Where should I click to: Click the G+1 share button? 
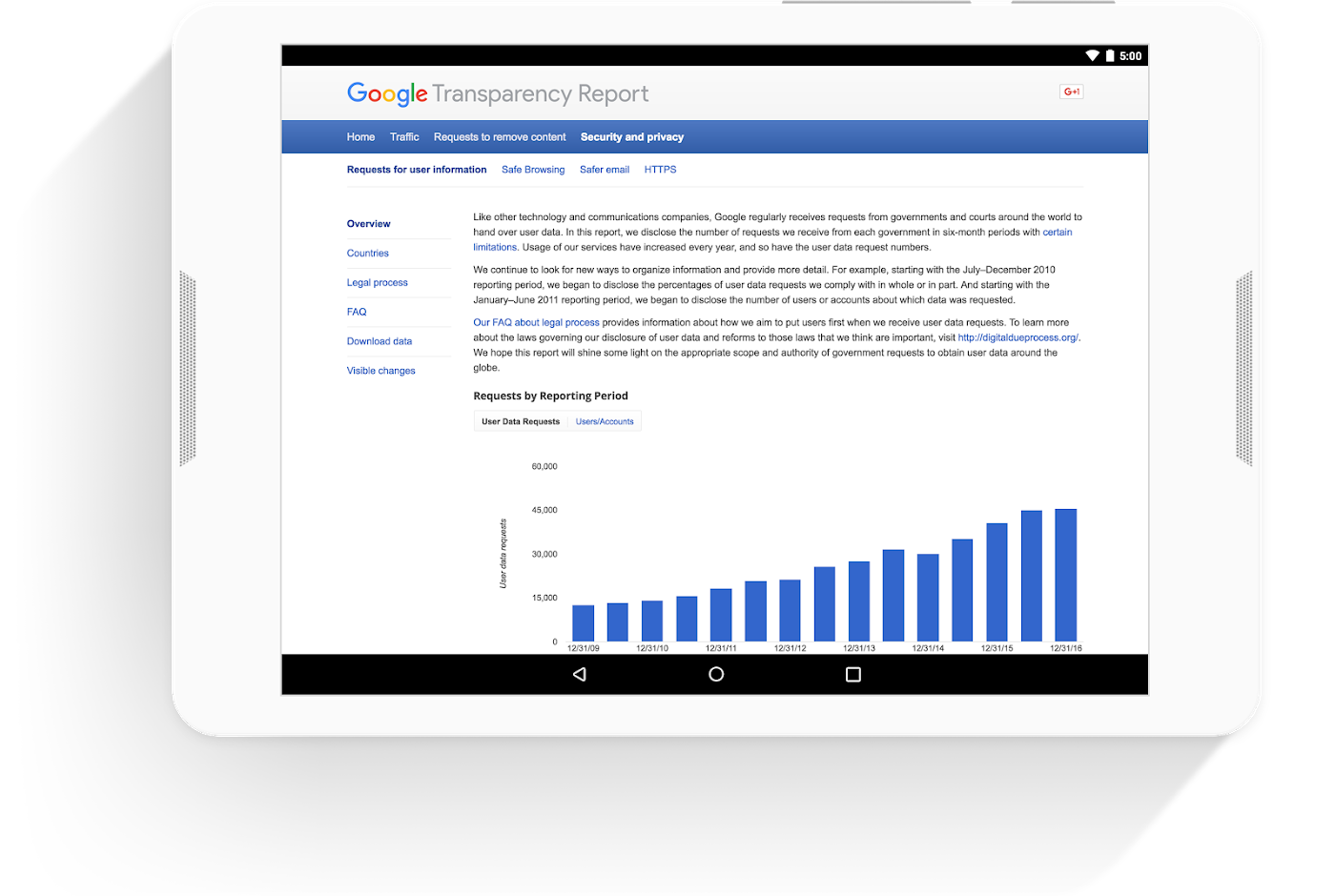point(1071,92)
